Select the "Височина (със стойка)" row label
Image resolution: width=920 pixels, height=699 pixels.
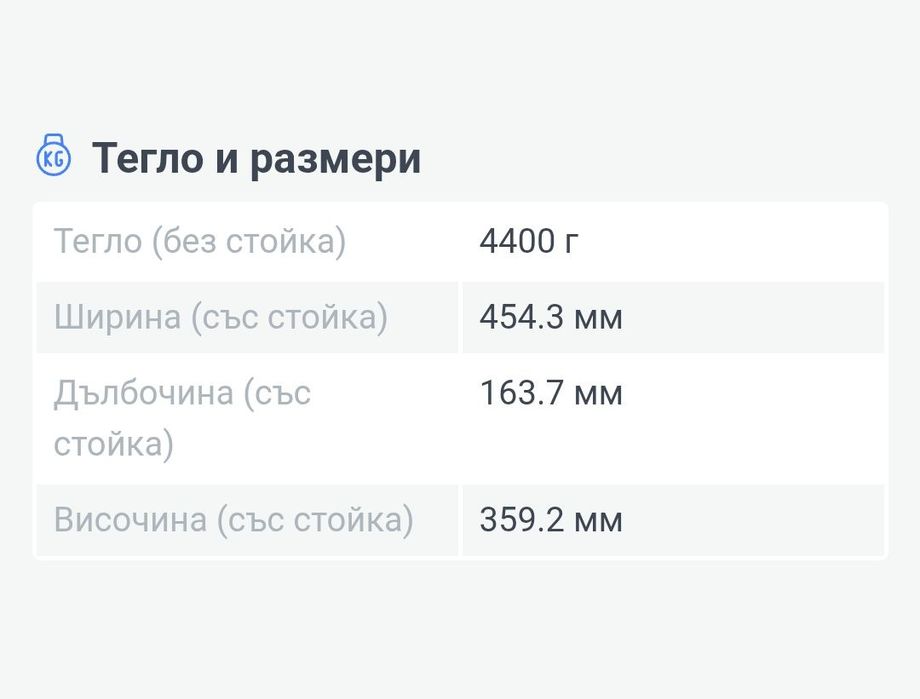(x=233, y=520)
